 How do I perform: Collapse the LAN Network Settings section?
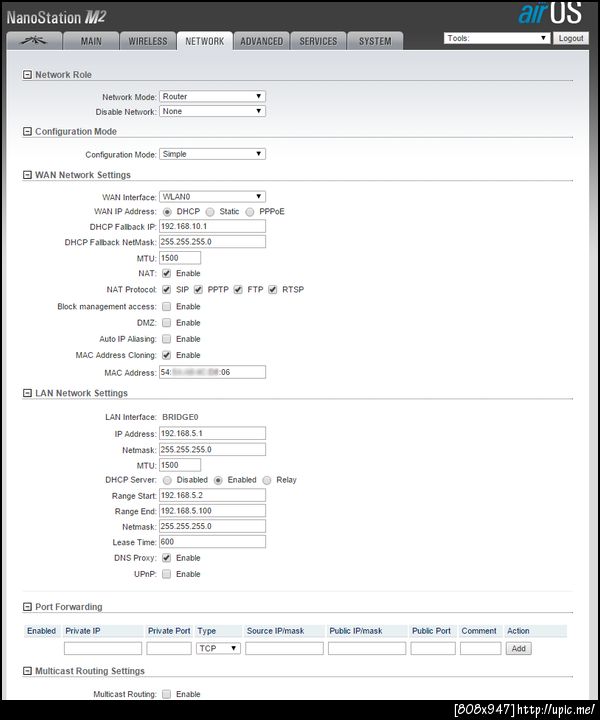coord(27,393)
